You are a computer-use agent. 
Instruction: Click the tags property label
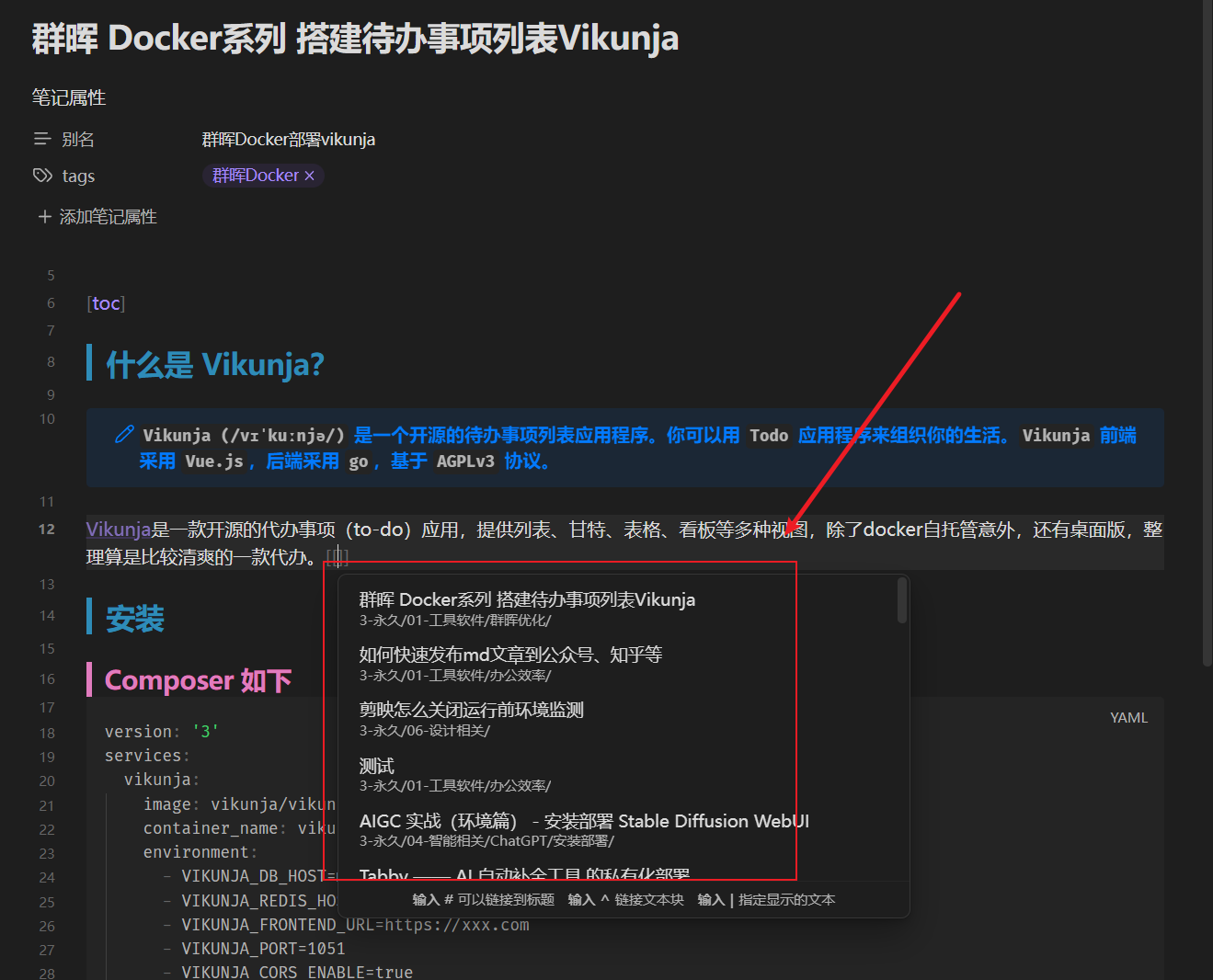(78, 176)
